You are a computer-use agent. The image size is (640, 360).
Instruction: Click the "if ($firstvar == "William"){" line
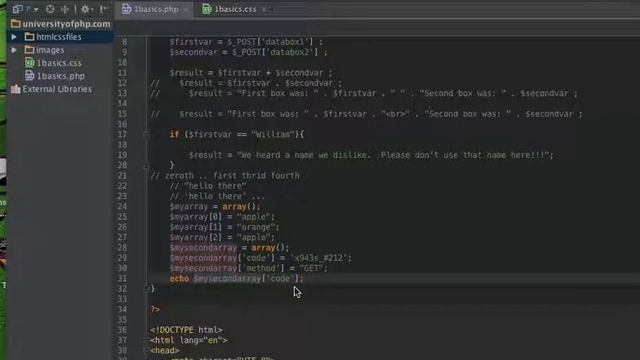click(x=237, y=134)
